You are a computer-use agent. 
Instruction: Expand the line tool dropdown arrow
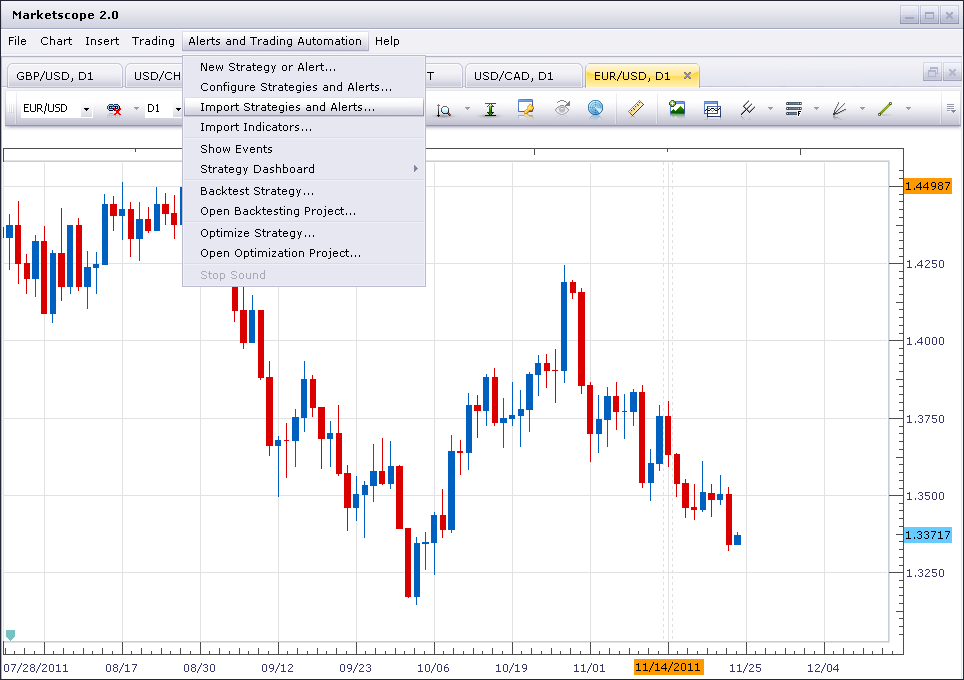(908, 109)
